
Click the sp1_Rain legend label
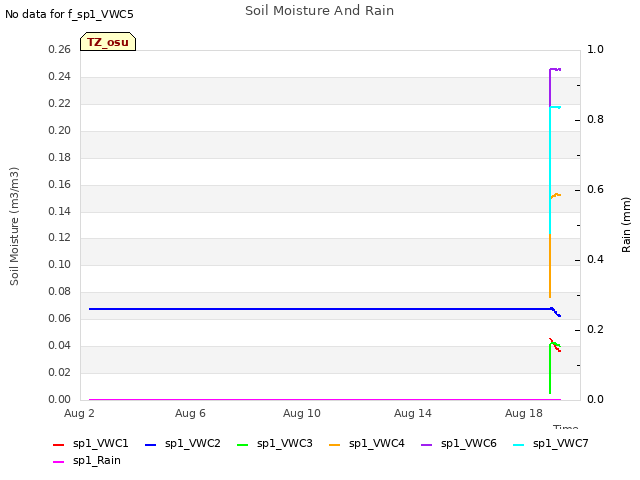pos(97,460)
